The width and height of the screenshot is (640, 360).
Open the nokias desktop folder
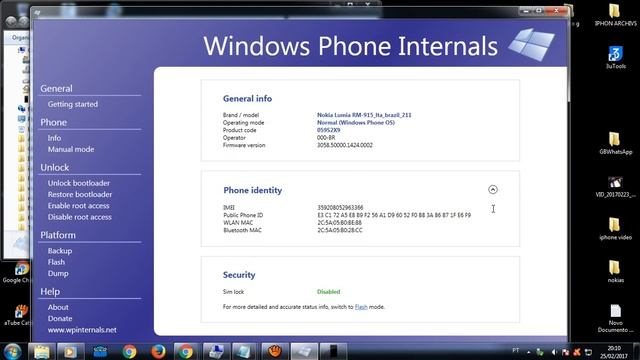(x=615, y=271)
